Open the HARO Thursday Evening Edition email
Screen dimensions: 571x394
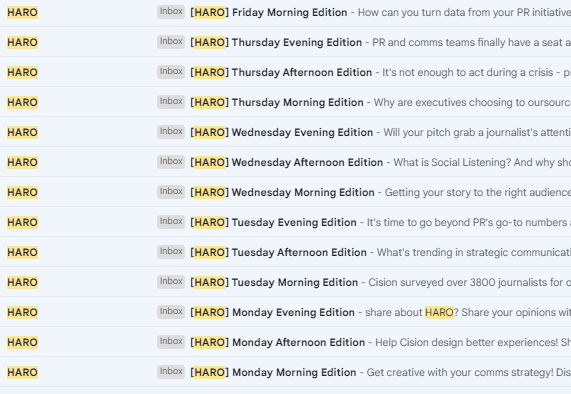(286, 42)
